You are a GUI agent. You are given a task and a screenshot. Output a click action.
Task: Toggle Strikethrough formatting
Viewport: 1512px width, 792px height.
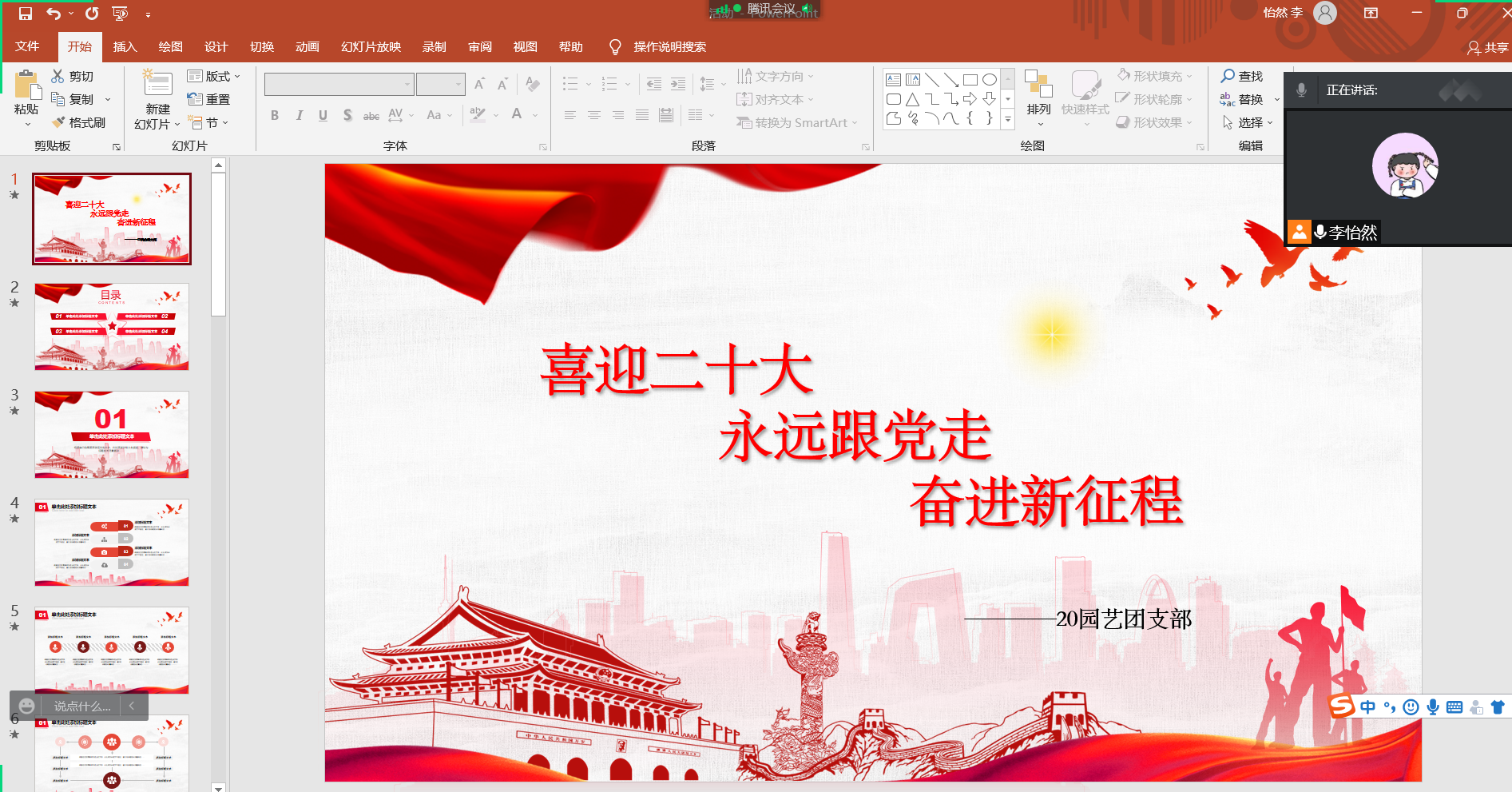coord(371,116)
